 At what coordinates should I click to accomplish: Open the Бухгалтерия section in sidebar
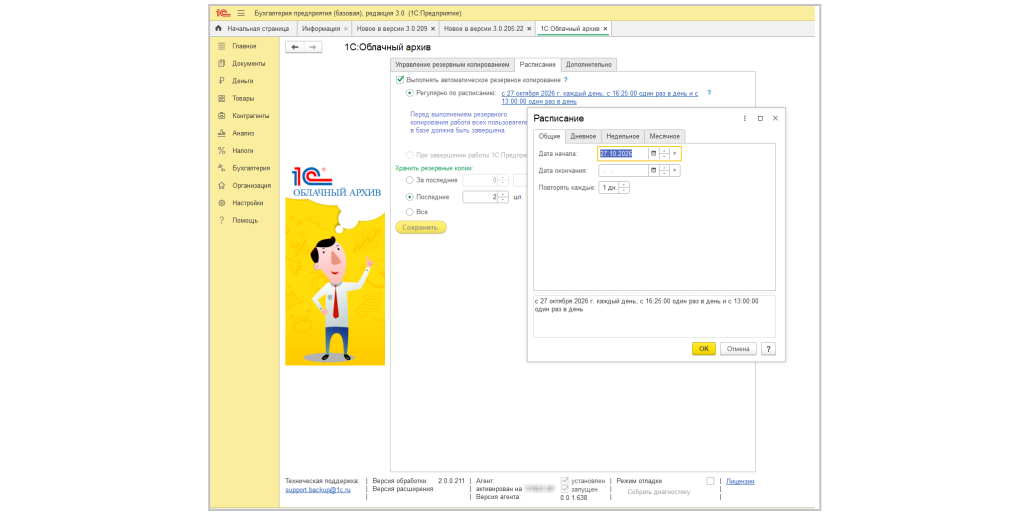click(x=251, y=168)
